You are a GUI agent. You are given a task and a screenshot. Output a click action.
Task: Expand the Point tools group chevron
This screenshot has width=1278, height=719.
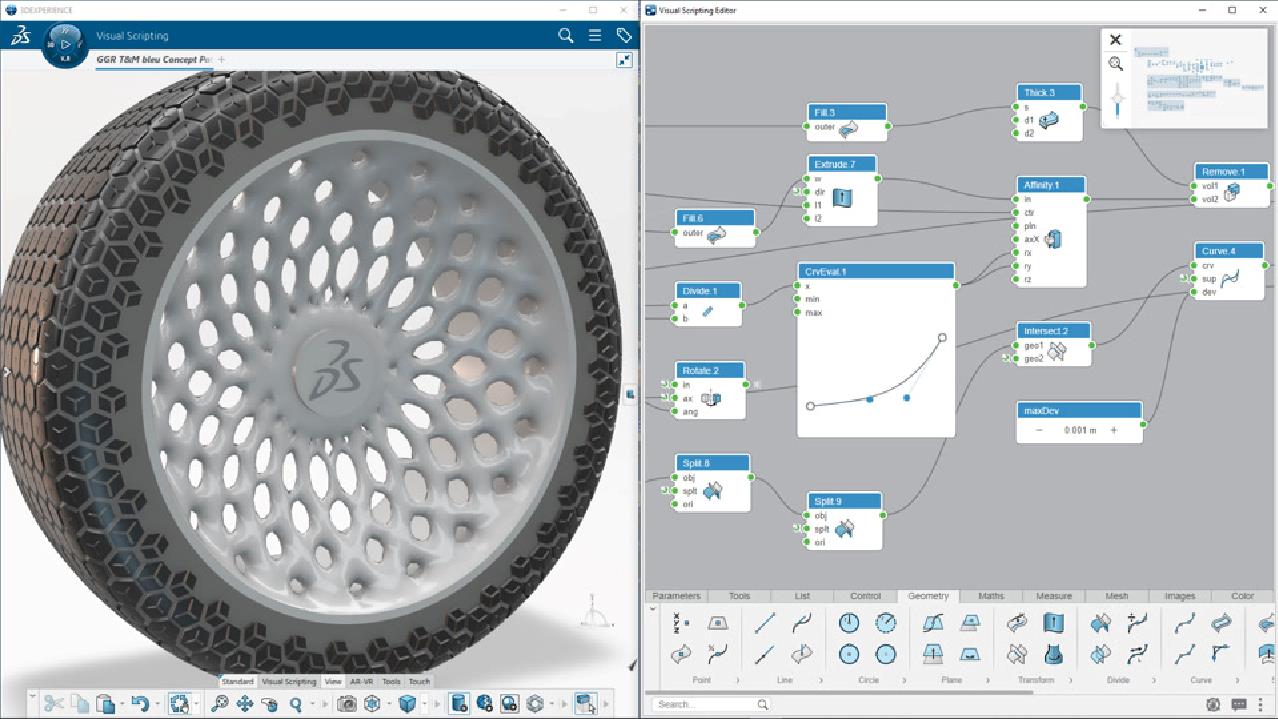(739, 680)
